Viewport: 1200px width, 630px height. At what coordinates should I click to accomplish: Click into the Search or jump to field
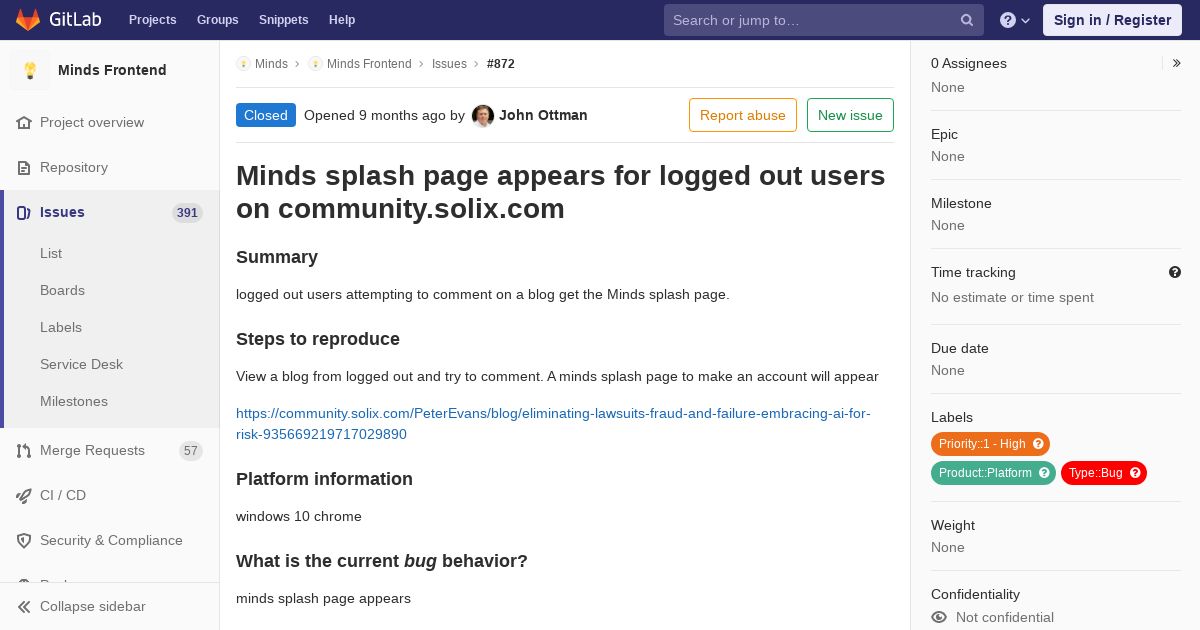(x=824, y=20)
